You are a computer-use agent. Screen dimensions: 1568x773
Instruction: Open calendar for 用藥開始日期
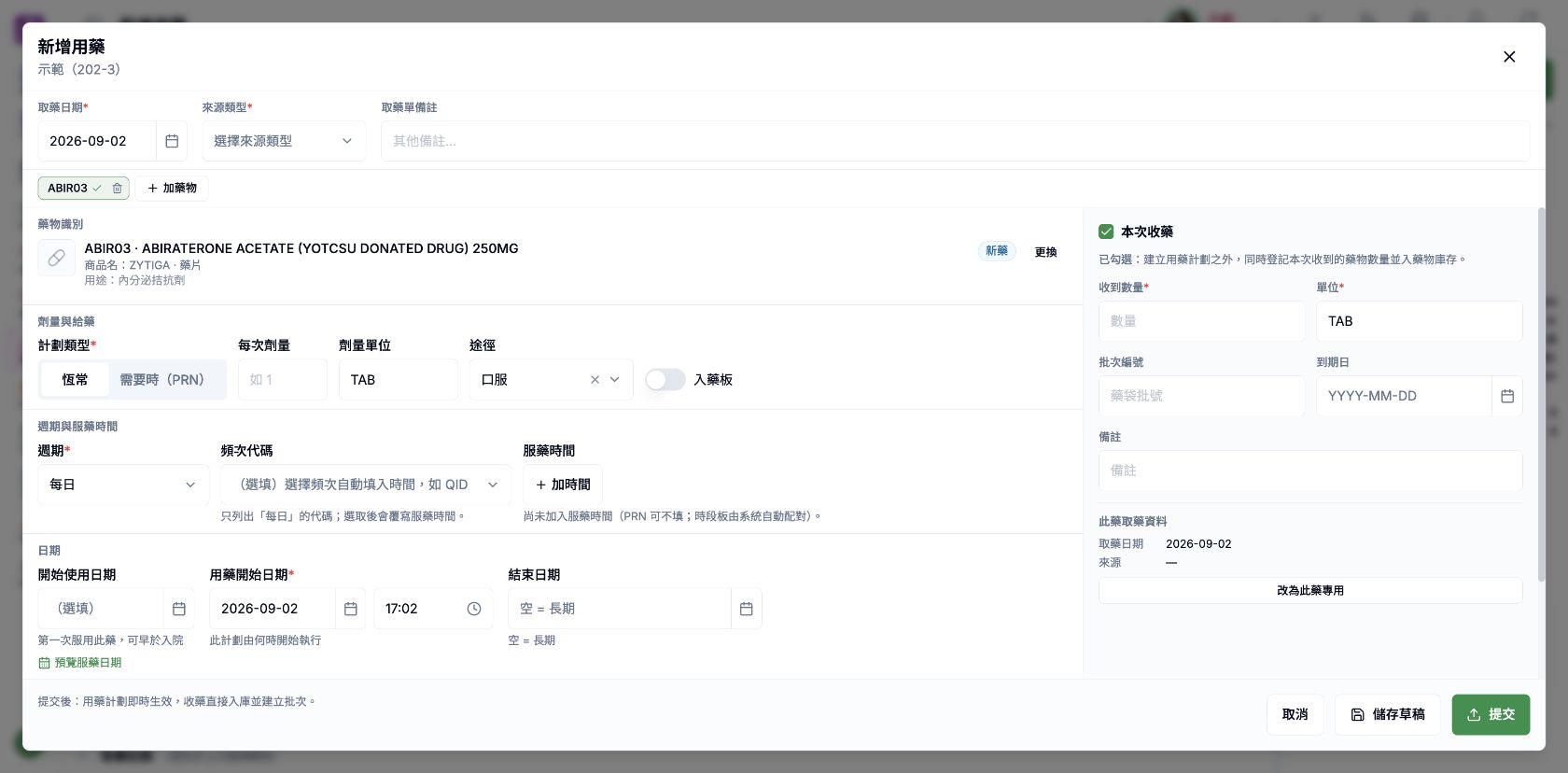coord(351,609)
